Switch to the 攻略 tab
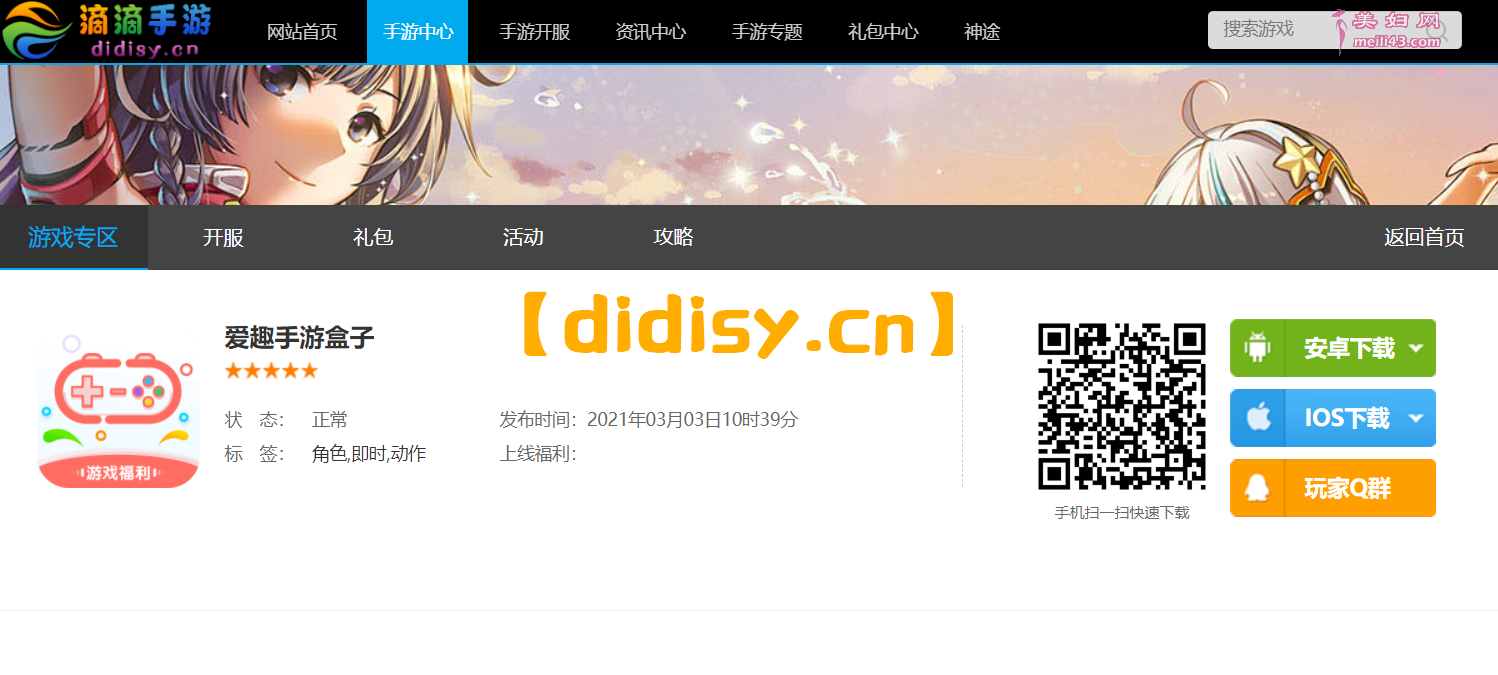Screen dimensions: 1498x675 click(x=673, y=238)
